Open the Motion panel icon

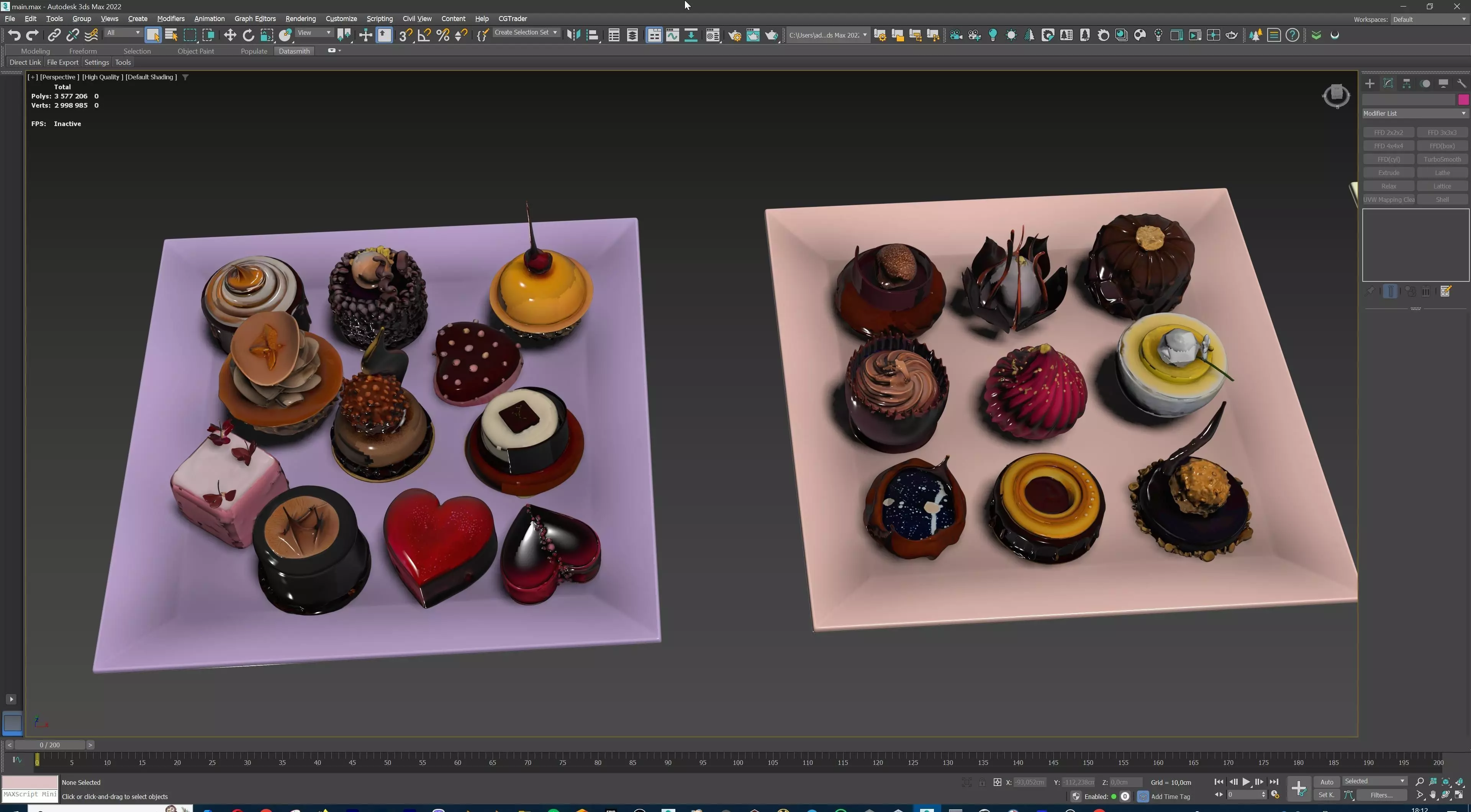click(1425, 83)
